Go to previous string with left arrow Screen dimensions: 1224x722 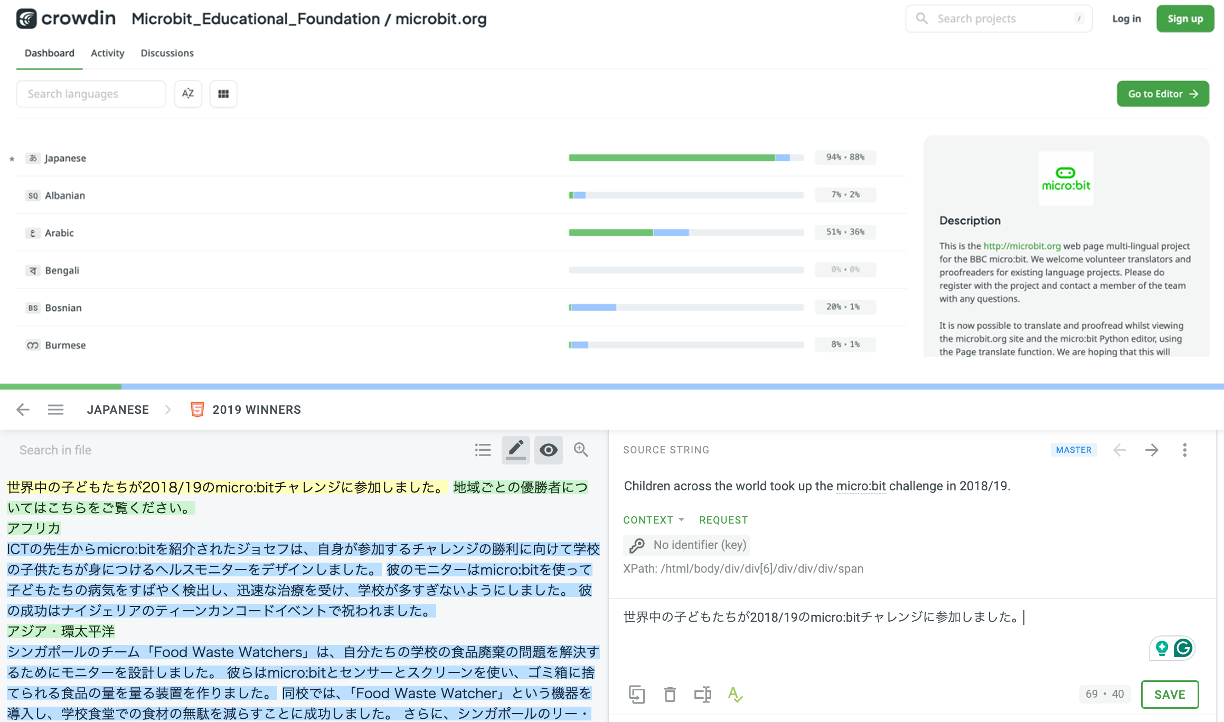point(1120,450)
